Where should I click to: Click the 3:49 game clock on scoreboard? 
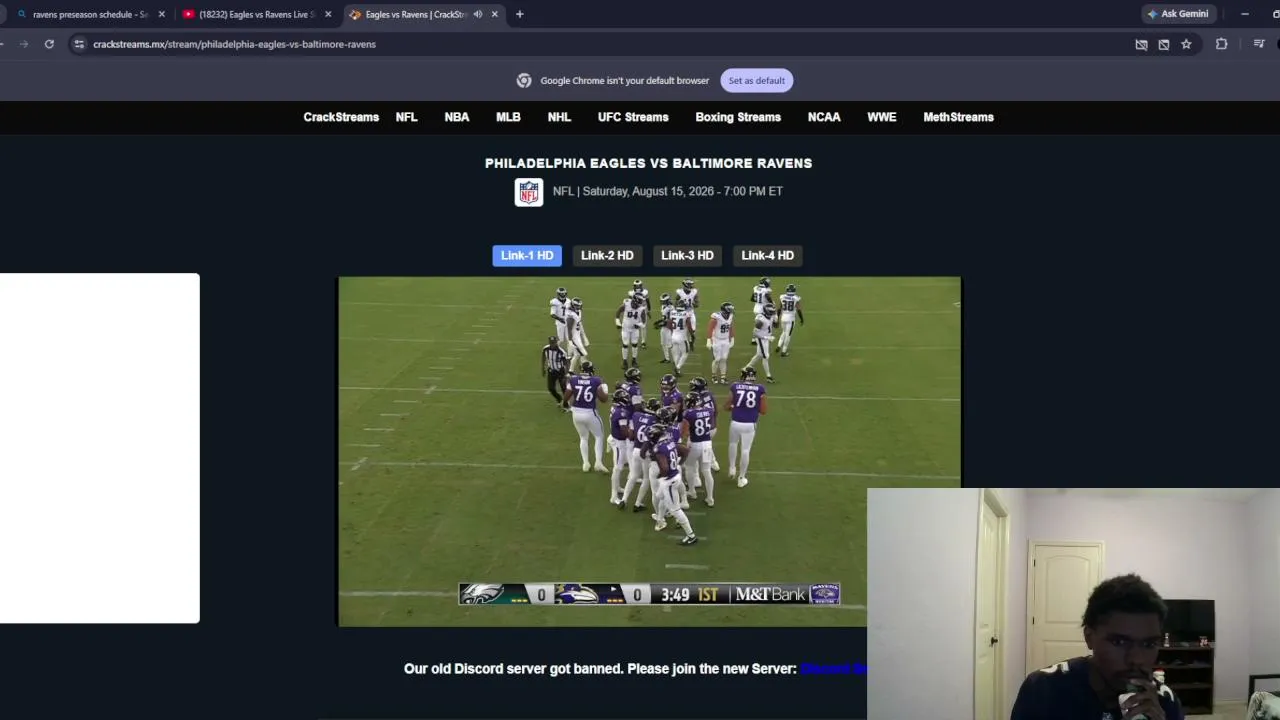coord(675,595)
